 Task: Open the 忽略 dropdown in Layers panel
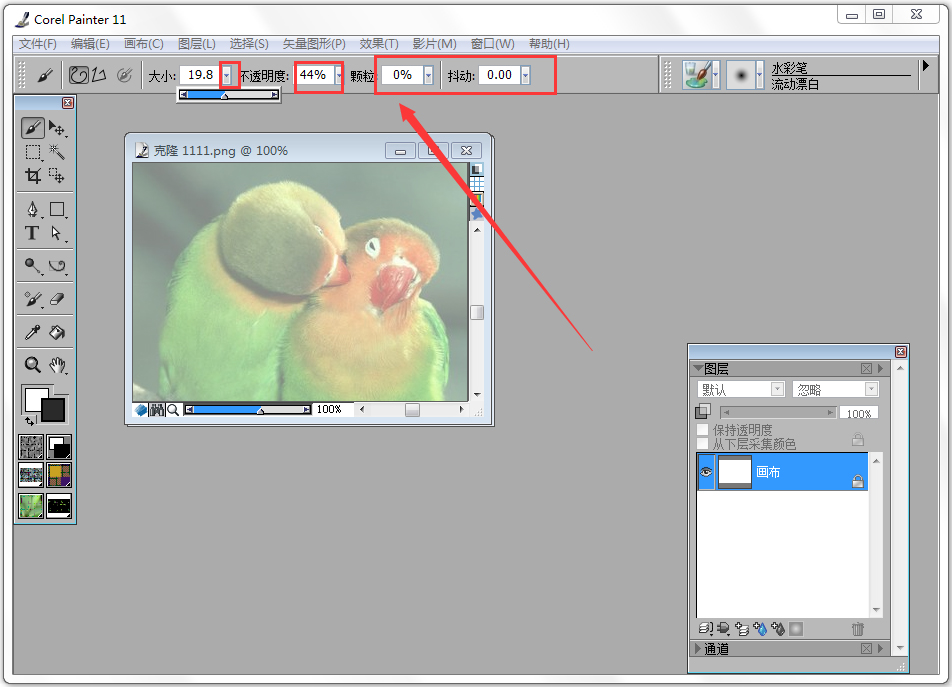click(871, 389)
